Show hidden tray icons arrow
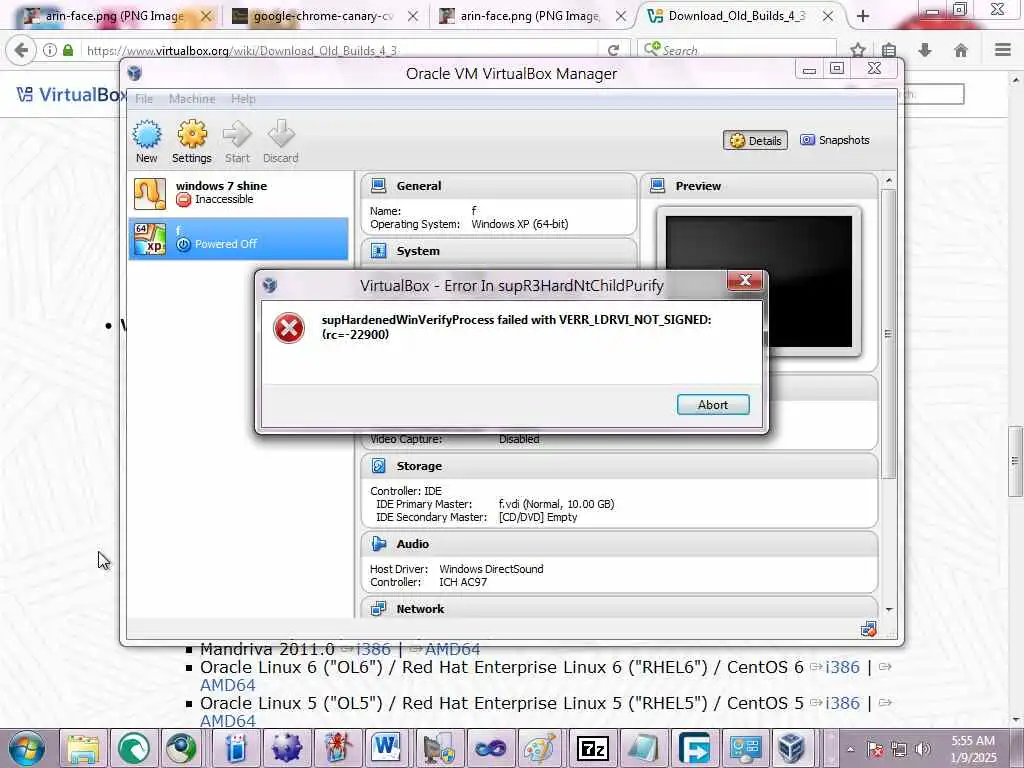The image size is (1024, 768). click(x=850, y=750)
